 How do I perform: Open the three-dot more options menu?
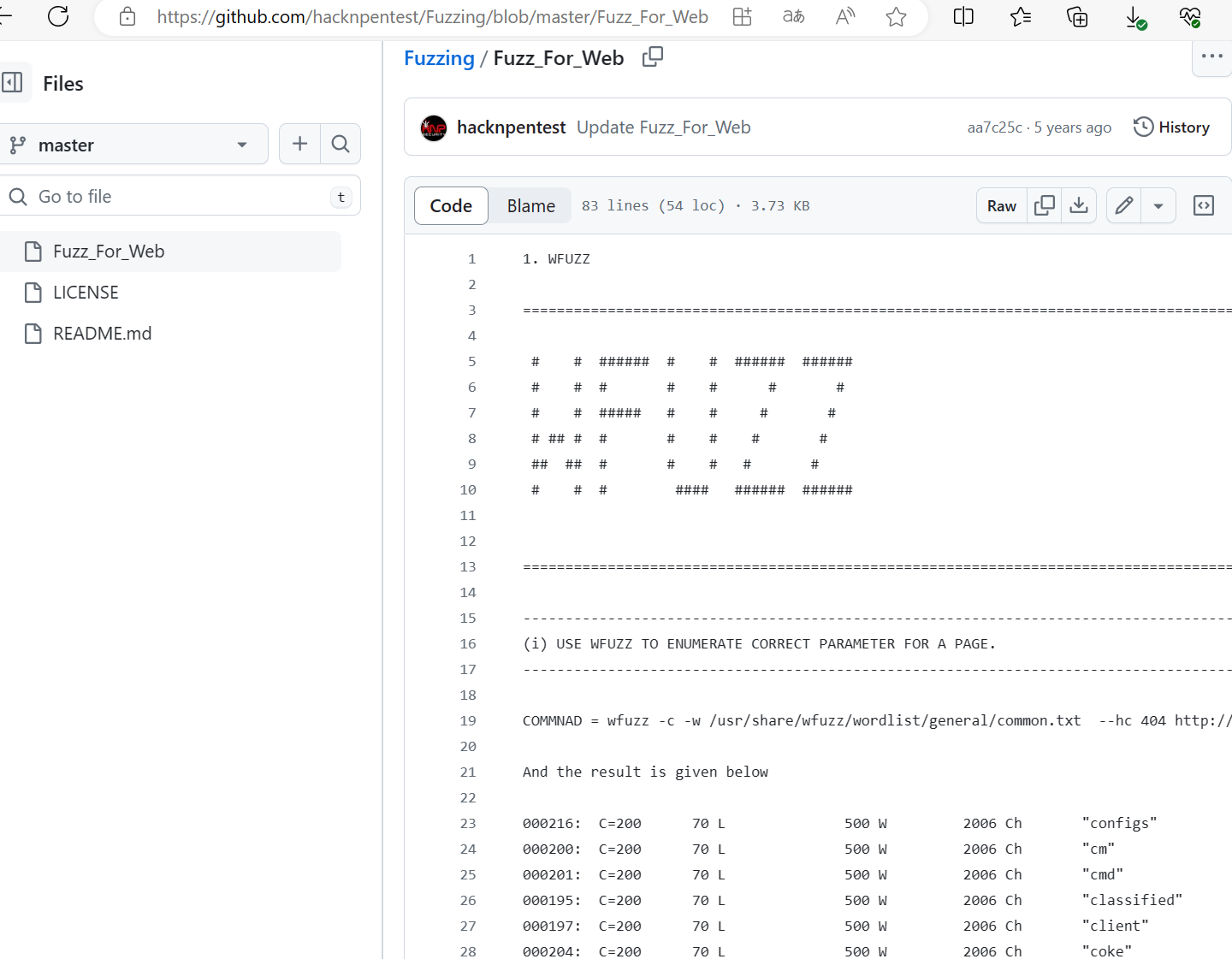click(x=1211, y=56)
